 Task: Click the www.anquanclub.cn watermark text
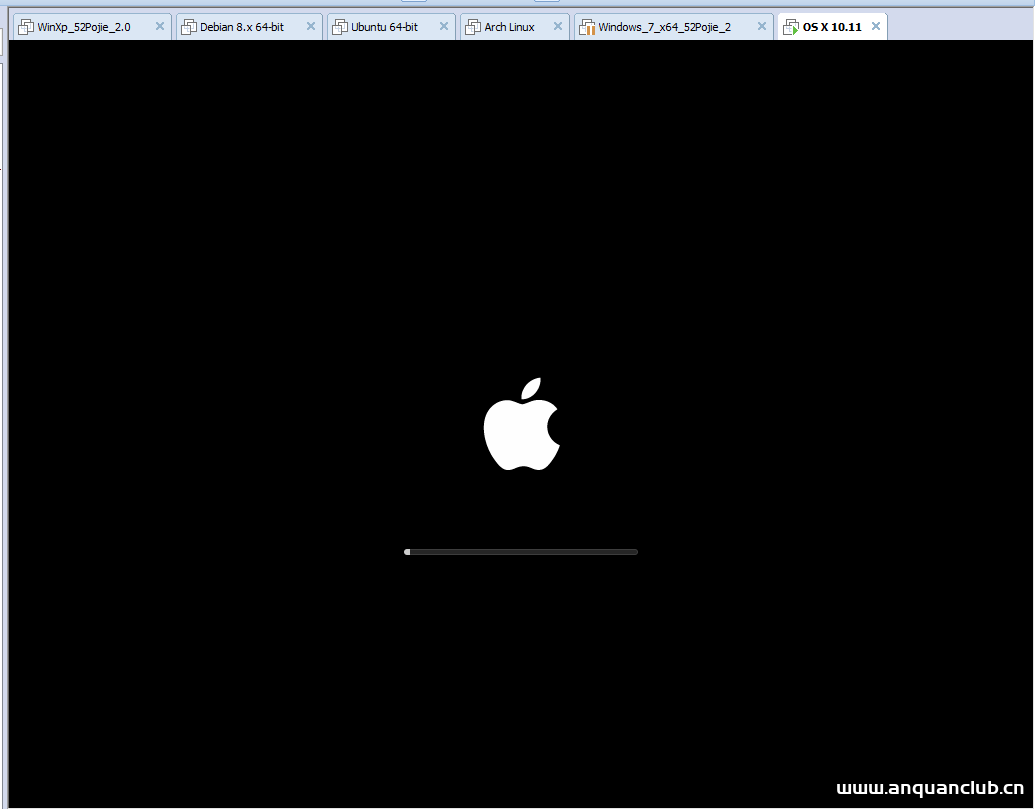click(x=929, y=788)
